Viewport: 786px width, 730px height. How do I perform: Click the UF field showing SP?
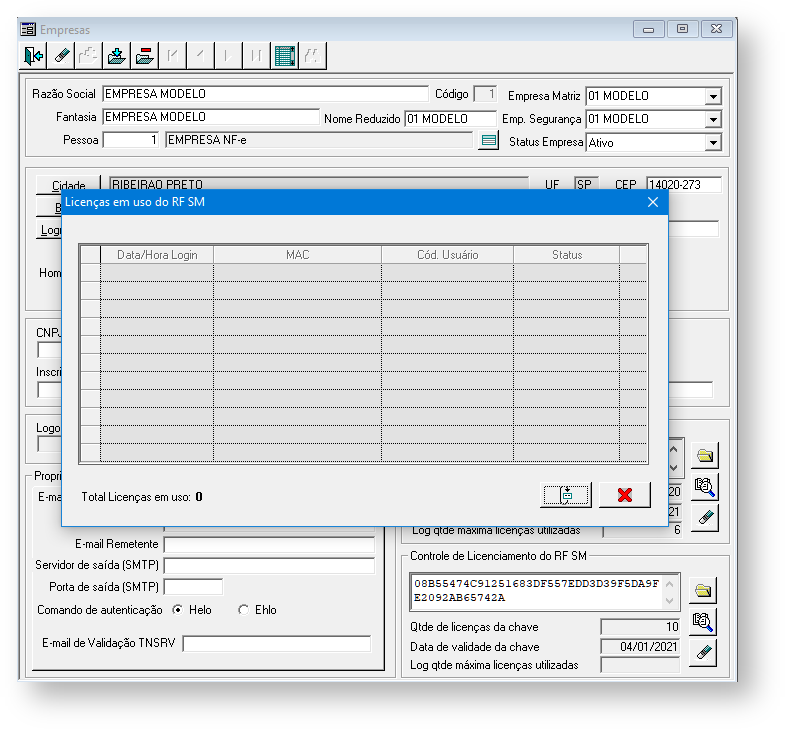(586, 185)
